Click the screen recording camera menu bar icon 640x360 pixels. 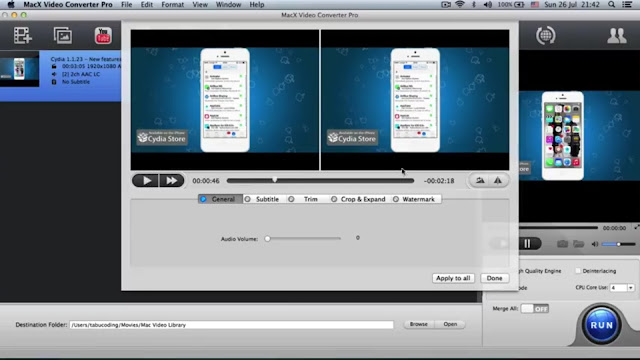click(446, 4)
